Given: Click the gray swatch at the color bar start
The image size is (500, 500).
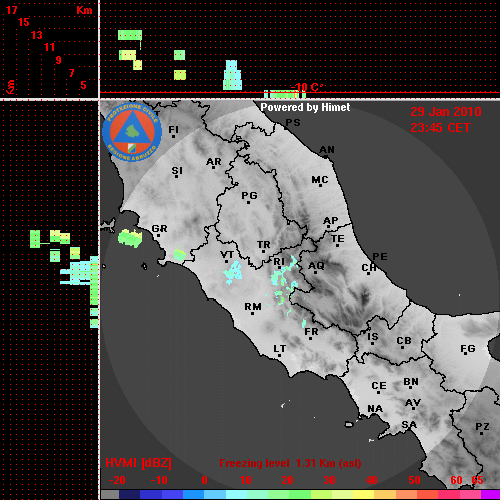Looking at the screenshot, I should pyautogui.click(x=109, y=495).
